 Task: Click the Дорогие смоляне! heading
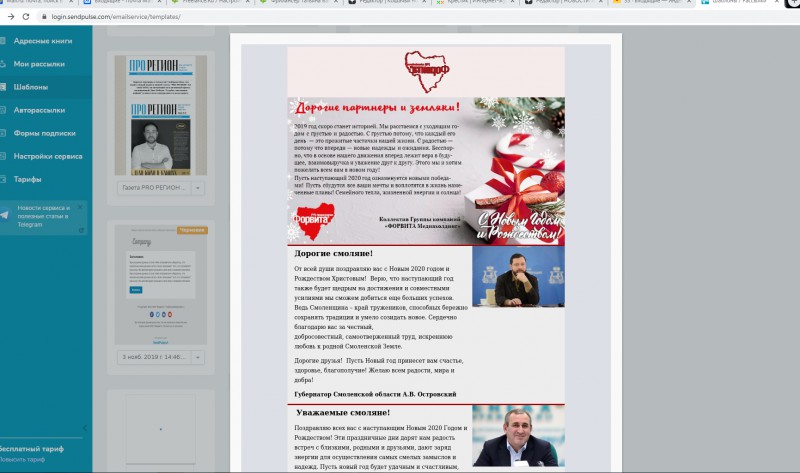coord(333,254)
